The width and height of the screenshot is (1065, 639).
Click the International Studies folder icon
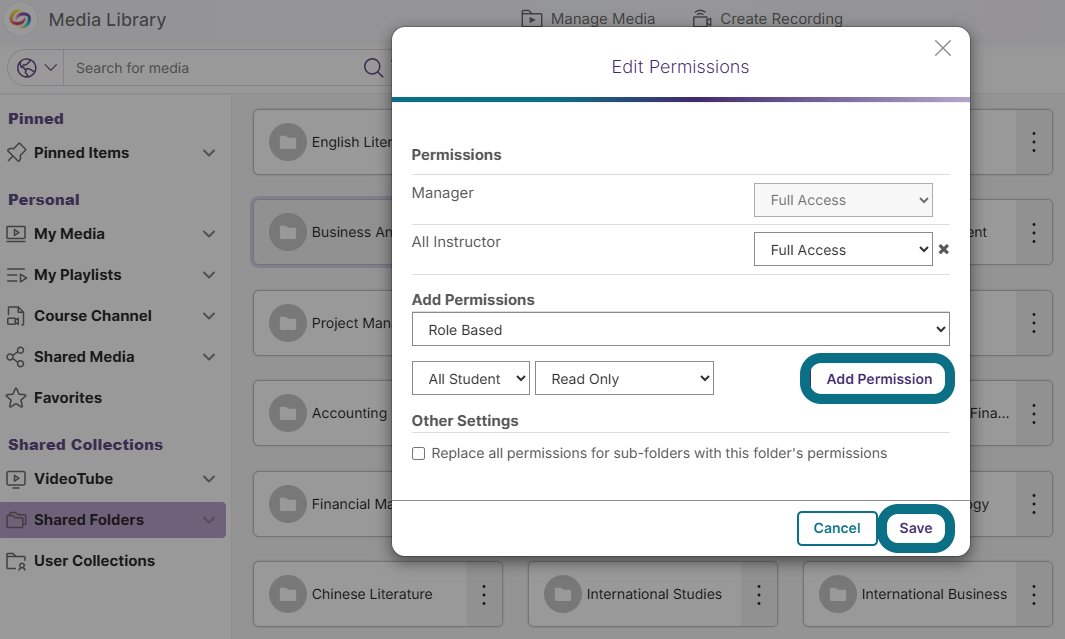tap(563, 594)
